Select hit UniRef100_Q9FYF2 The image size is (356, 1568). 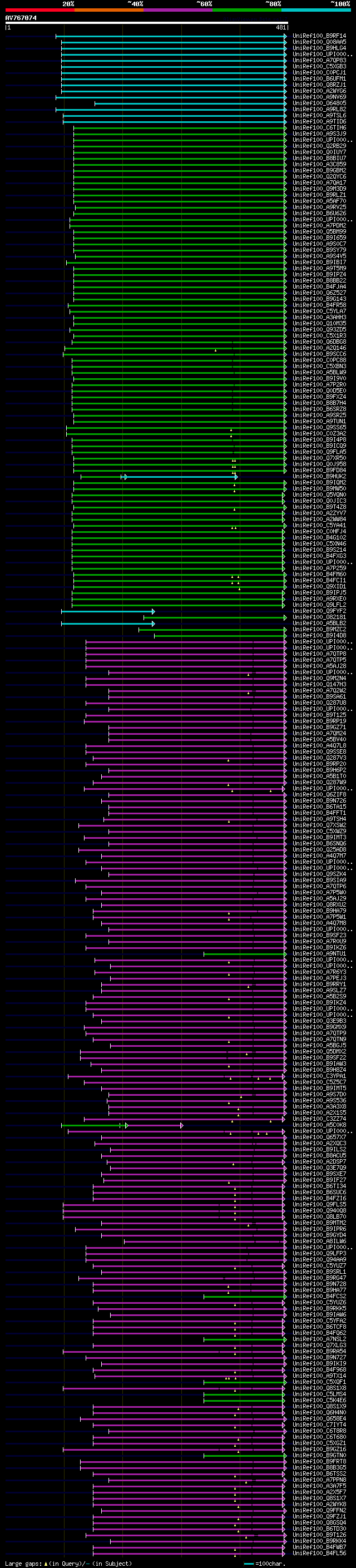click(319, 611)
